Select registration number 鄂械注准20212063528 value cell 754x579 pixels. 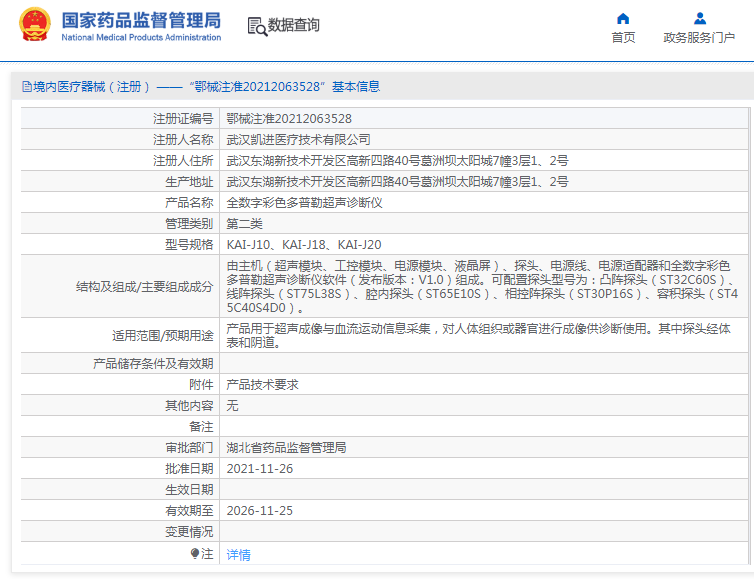[x=289, y=118]
